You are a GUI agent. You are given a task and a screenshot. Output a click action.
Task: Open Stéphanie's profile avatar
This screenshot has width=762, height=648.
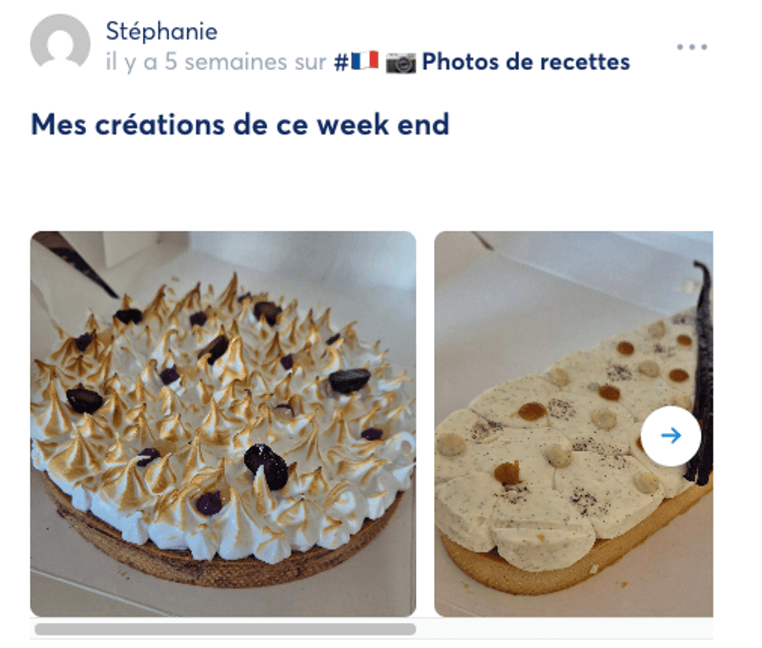pos(60,41)
